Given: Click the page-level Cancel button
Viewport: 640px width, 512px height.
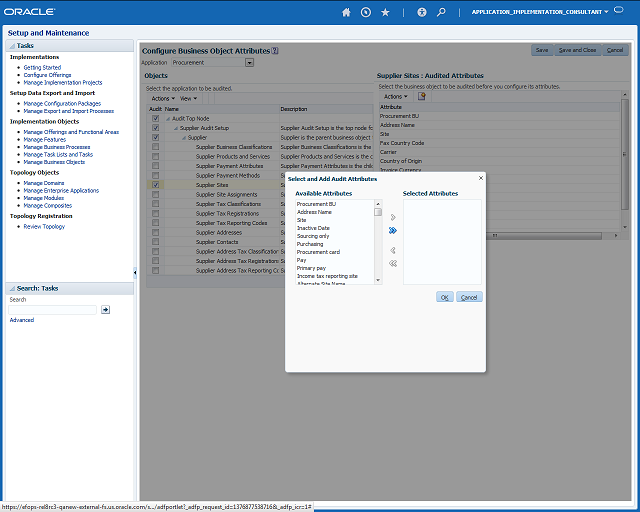Looking at the screenshot, I should point(615,50).
